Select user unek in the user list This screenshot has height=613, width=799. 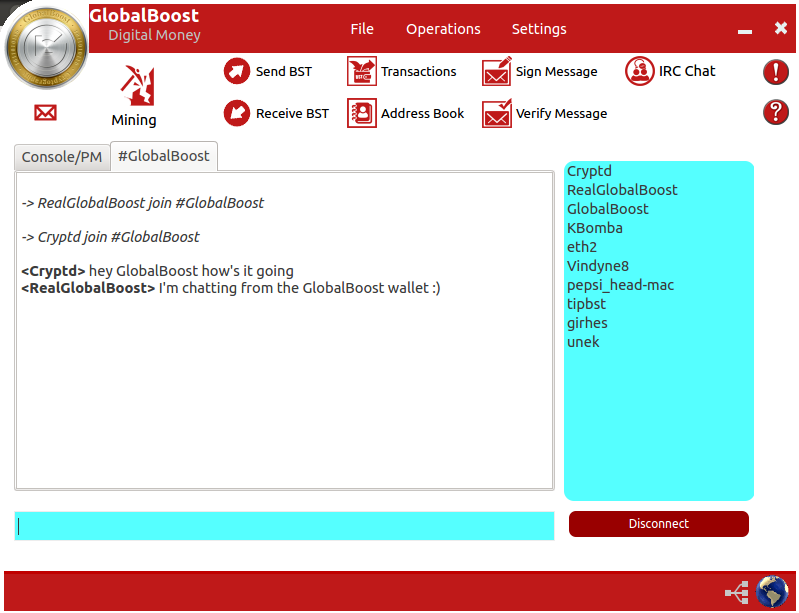(583, 342)
